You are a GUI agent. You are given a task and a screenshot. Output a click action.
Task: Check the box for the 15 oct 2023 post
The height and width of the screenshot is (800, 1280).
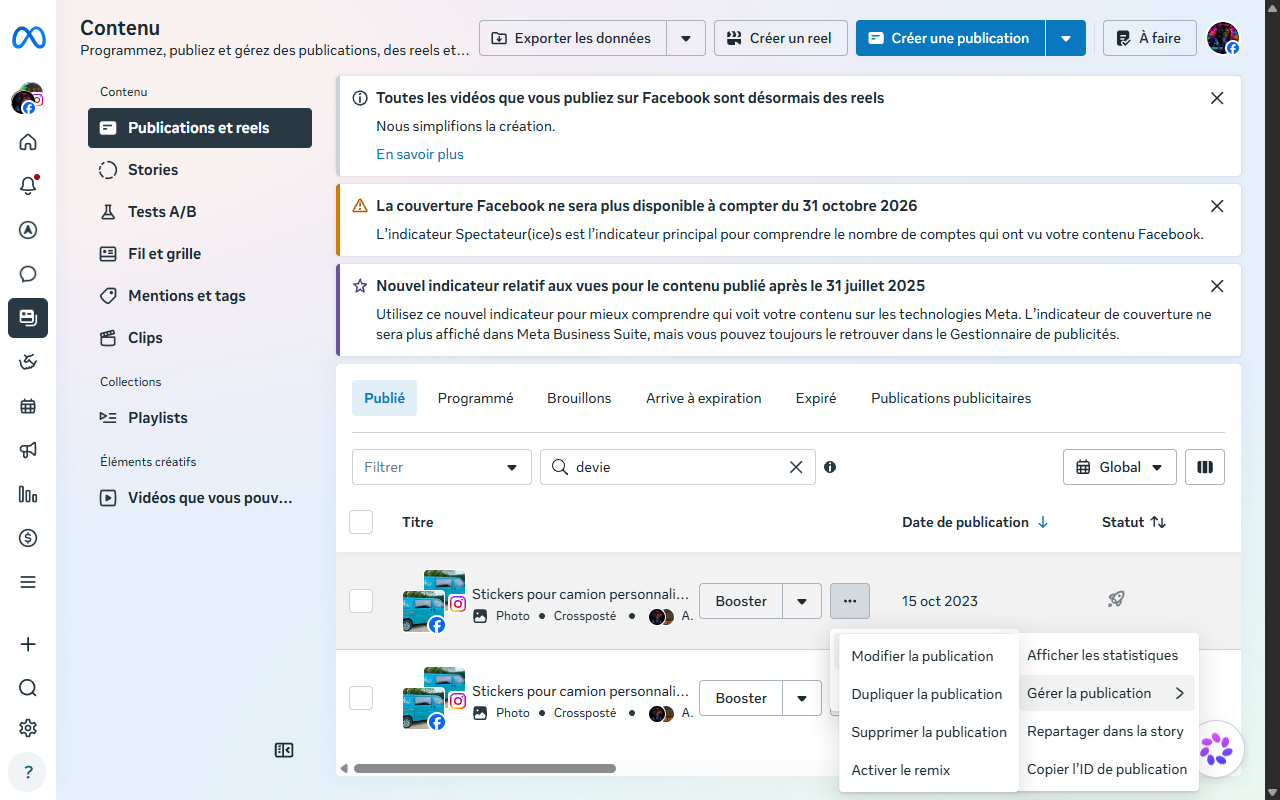tap(361, 601)
